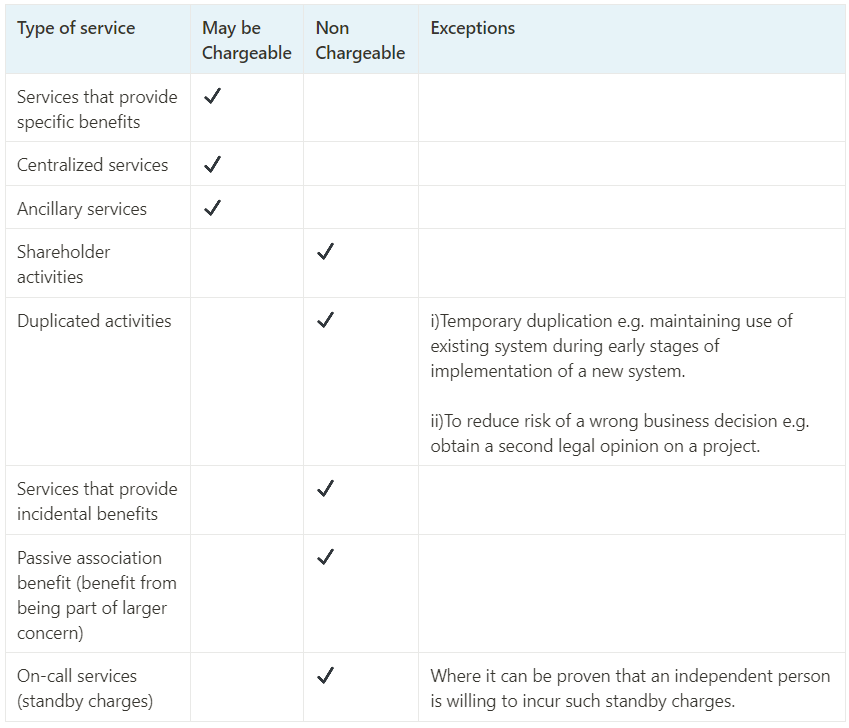Click the temporary duplication exception text
Image resolution: width=849 pixels, height=728 pixels.
611,346
